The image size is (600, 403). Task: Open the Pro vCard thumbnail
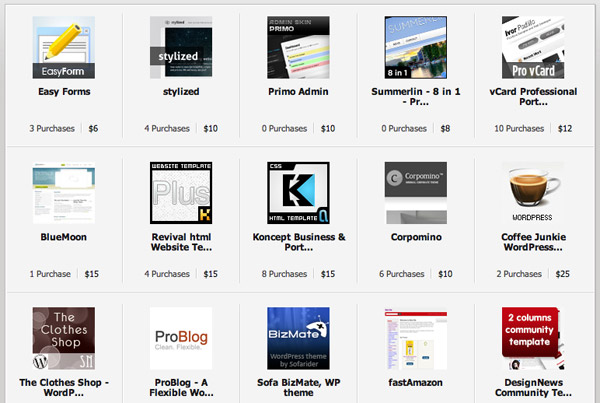[533, 47]
